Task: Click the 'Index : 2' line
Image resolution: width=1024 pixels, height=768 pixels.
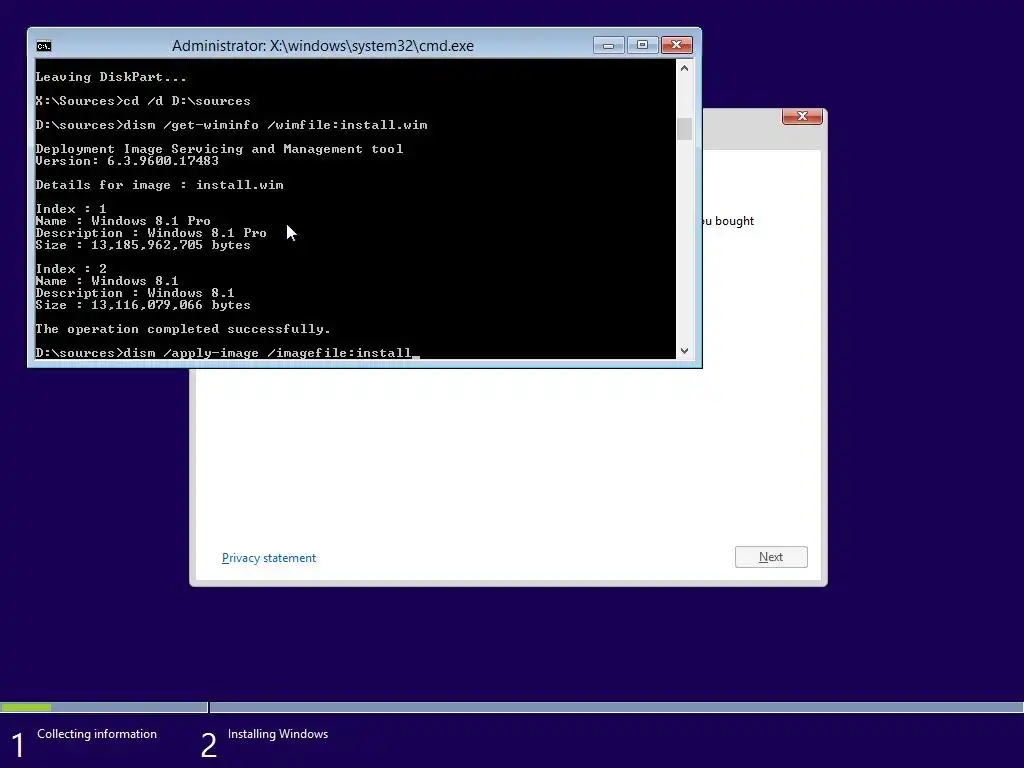Action: pyautogui.click(x=71, y=269)
